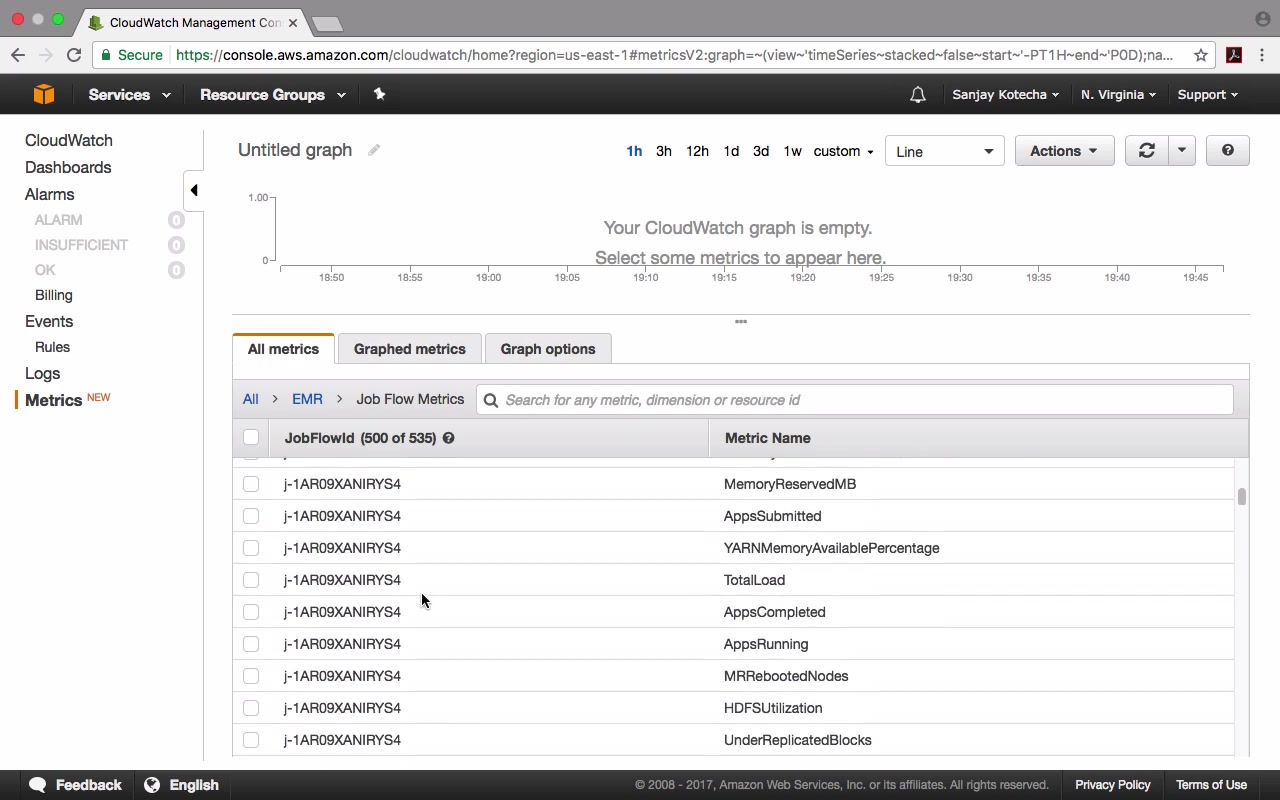
Task: Click the rename pencil icon beside Untitled graph
Action: 374,150
